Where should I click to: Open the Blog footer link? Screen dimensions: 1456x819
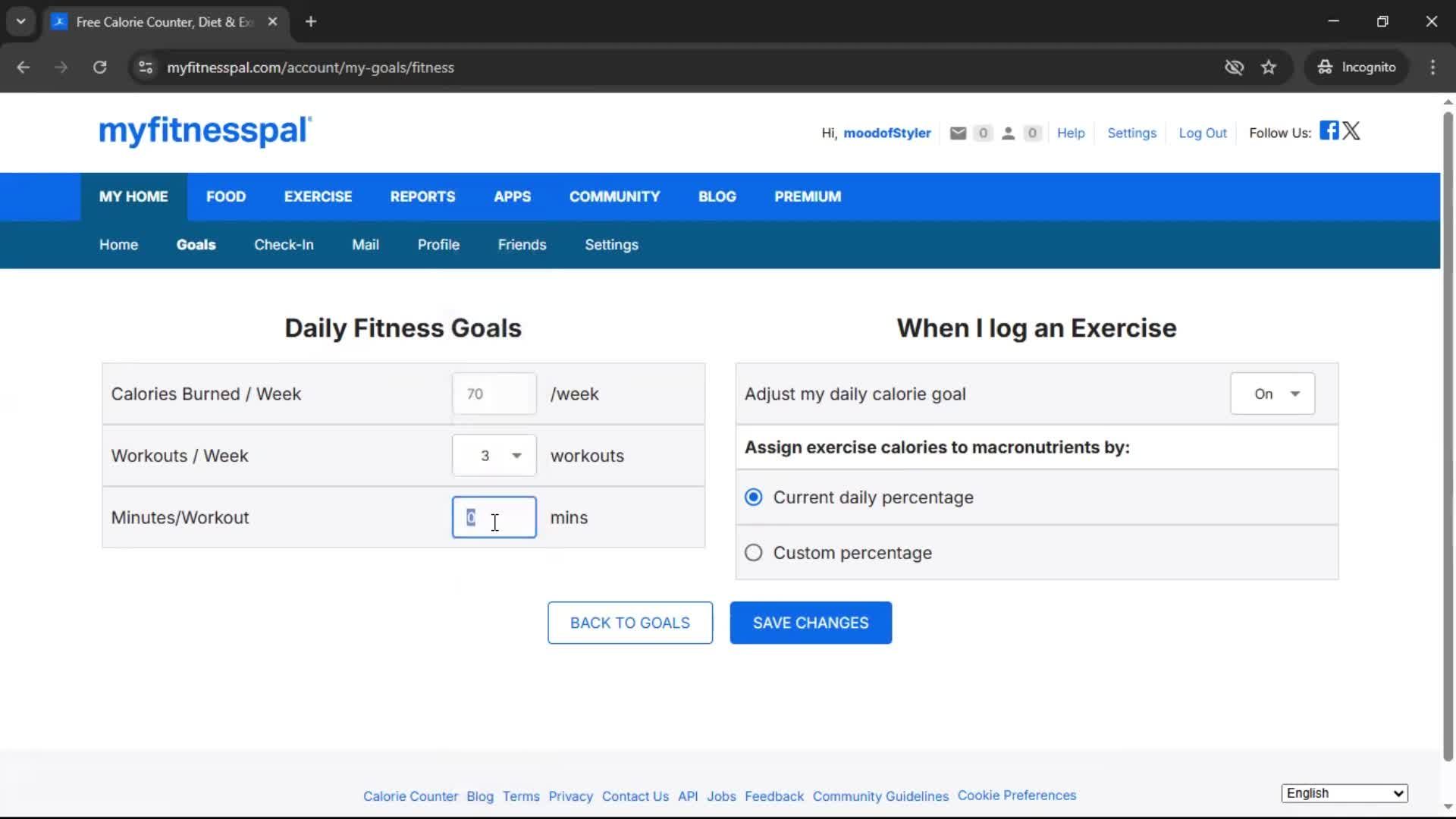pos(480,796)
